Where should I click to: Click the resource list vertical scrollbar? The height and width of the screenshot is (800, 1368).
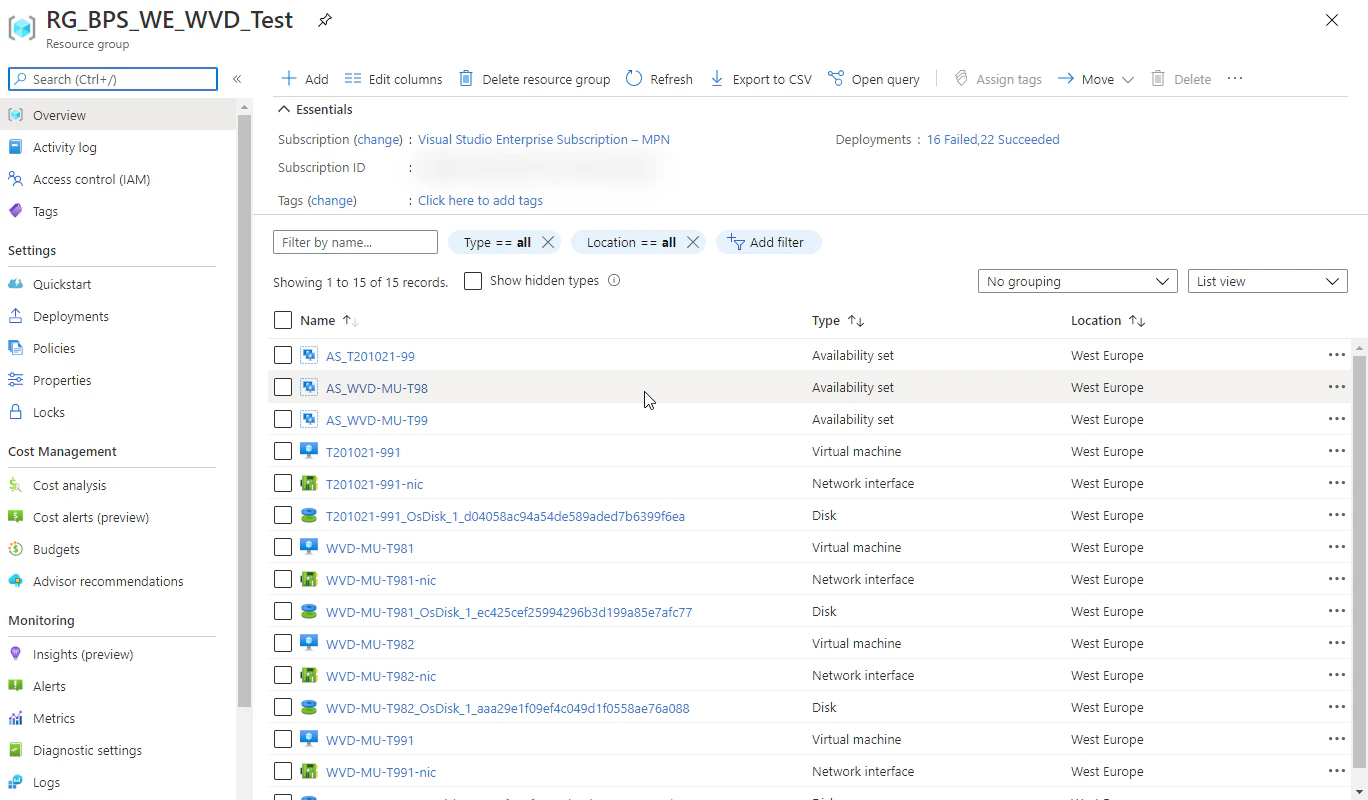[x=1360, y=560]
